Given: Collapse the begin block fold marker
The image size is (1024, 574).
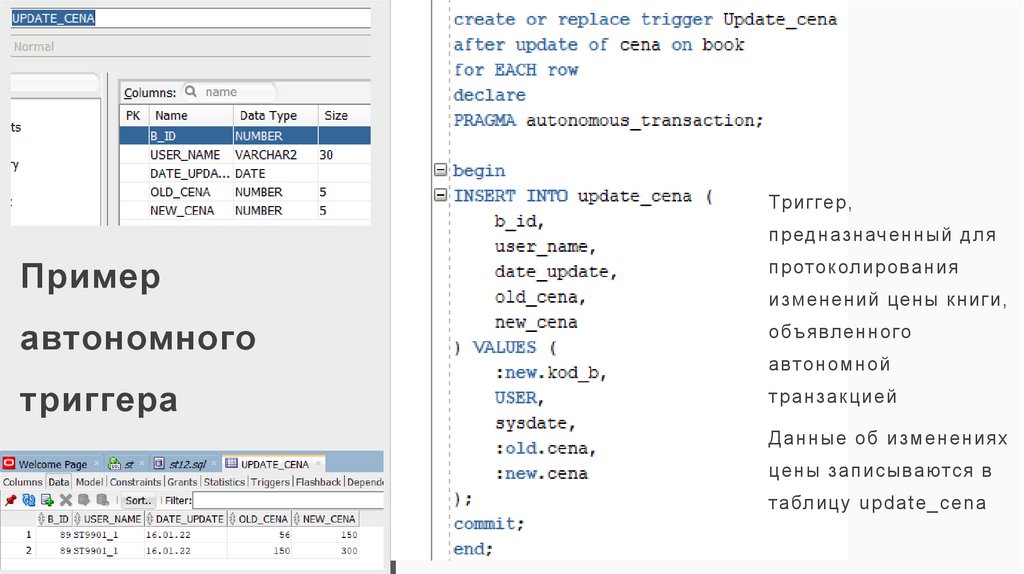Looking at the screenshot, I should [440, 171].
